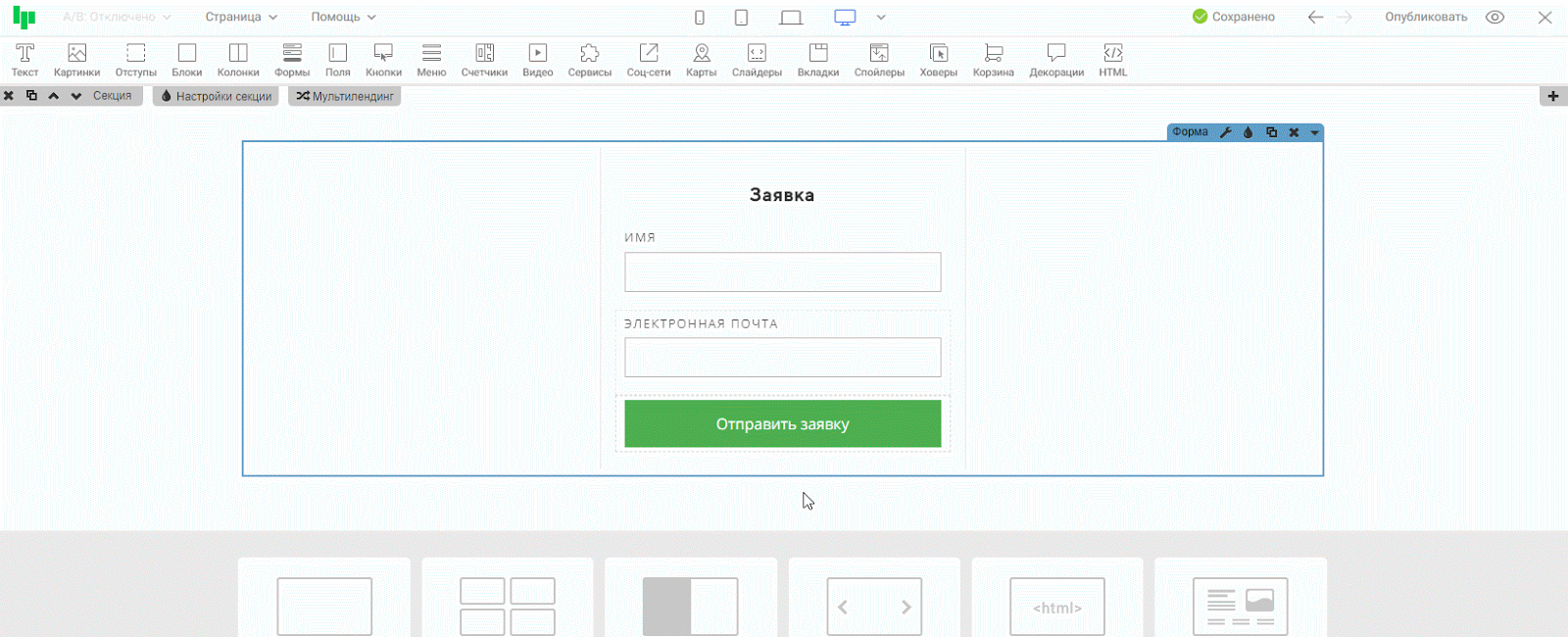This screenshot has width=1568, height=637.
Task: Switch to desktop monitor view mode
Action: point(845,17)
